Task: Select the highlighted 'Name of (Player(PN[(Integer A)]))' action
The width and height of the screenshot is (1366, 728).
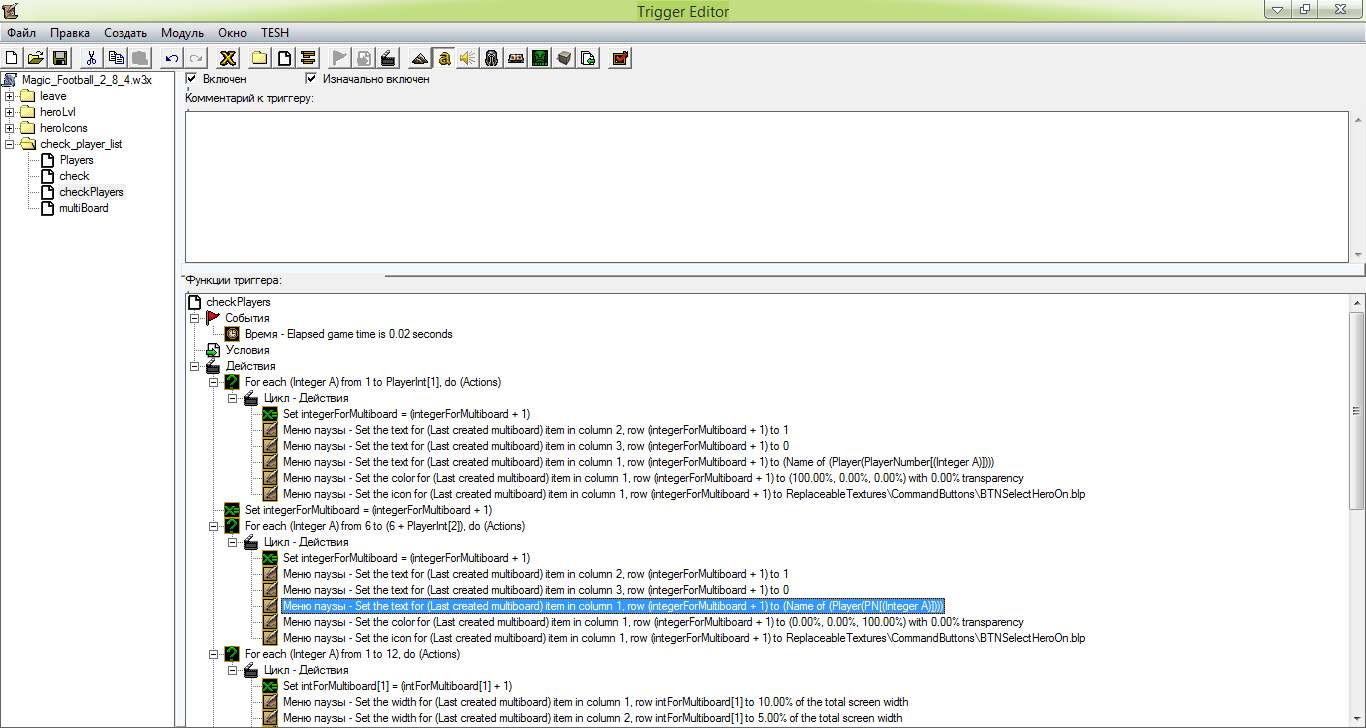Action: (x=613, y=606)
